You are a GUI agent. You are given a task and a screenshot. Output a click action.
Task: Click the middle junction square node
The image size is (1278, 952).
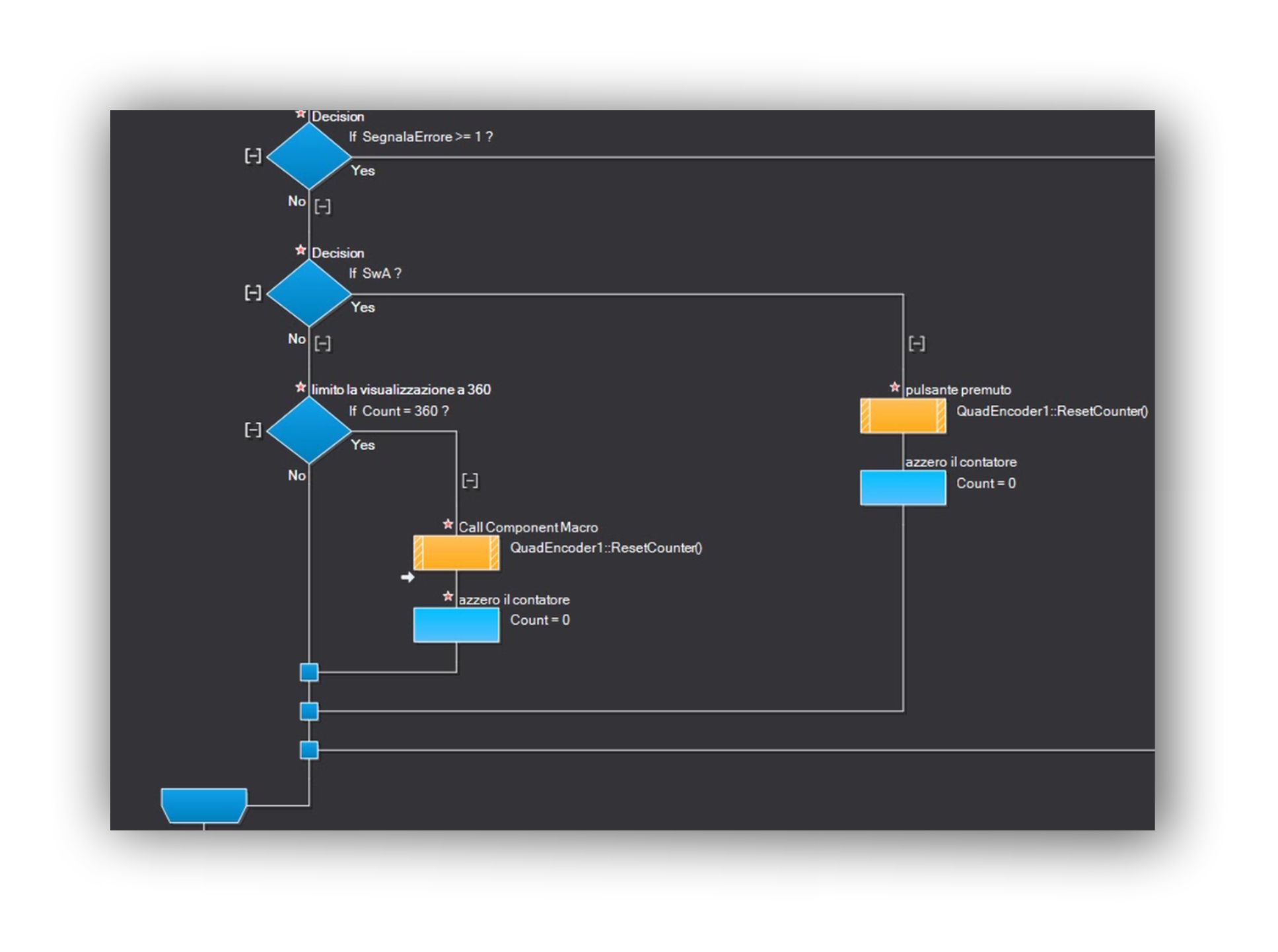tap(309, 711)
